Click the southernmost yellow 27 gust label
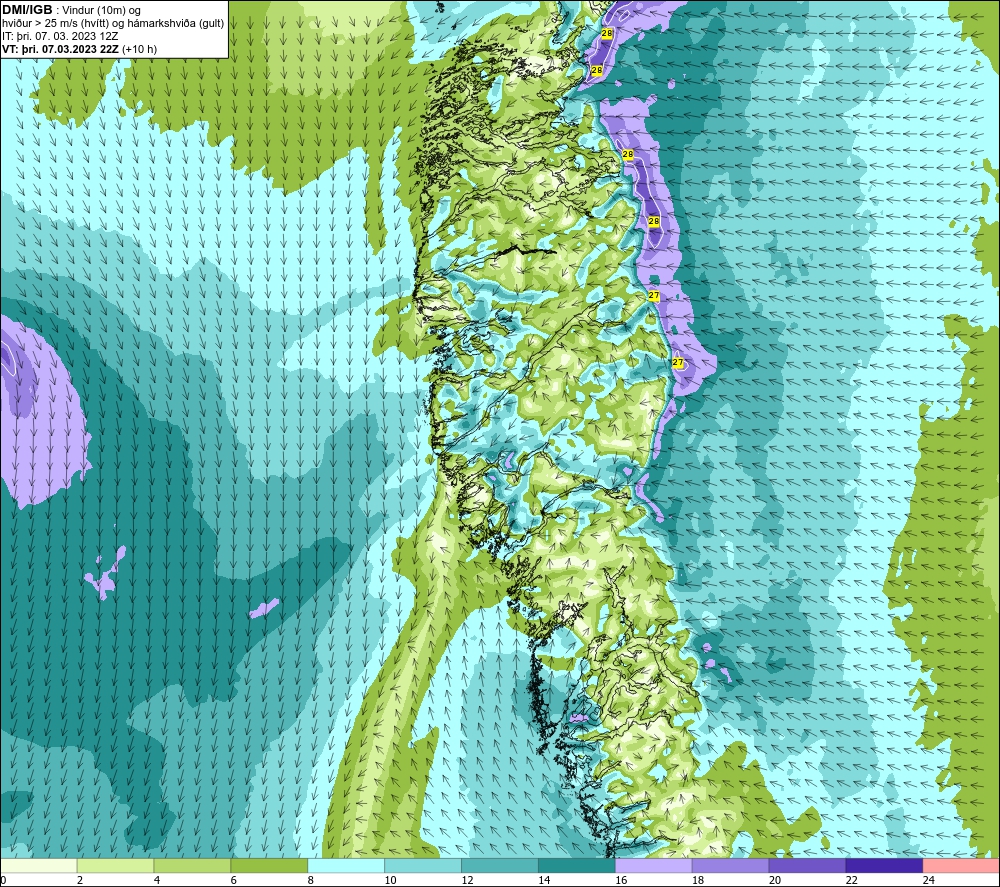The image size is (1000, 887). [x=678, y=362]
